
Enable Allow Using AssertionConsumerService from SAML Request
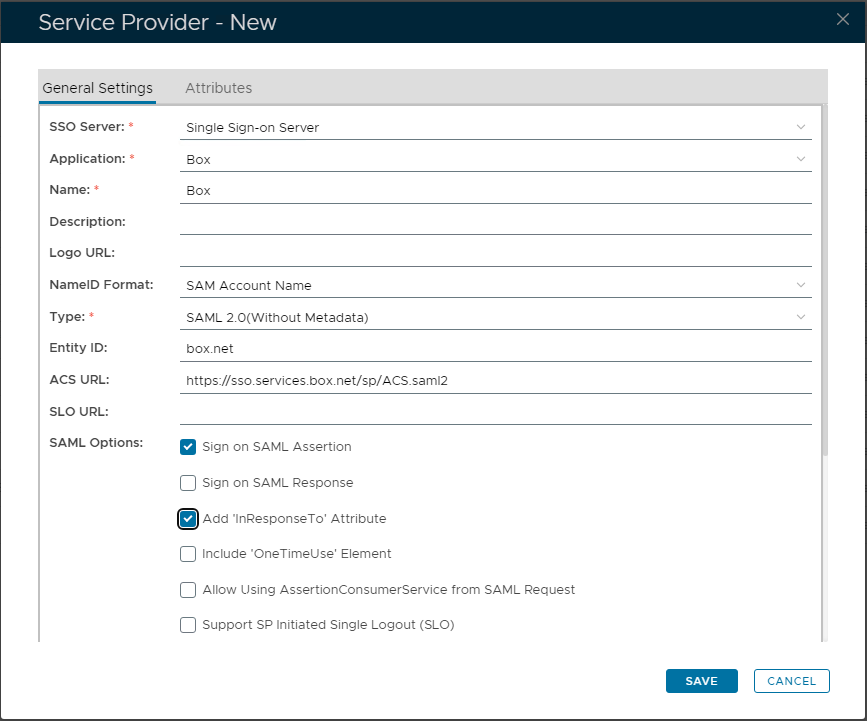(188, 590)
